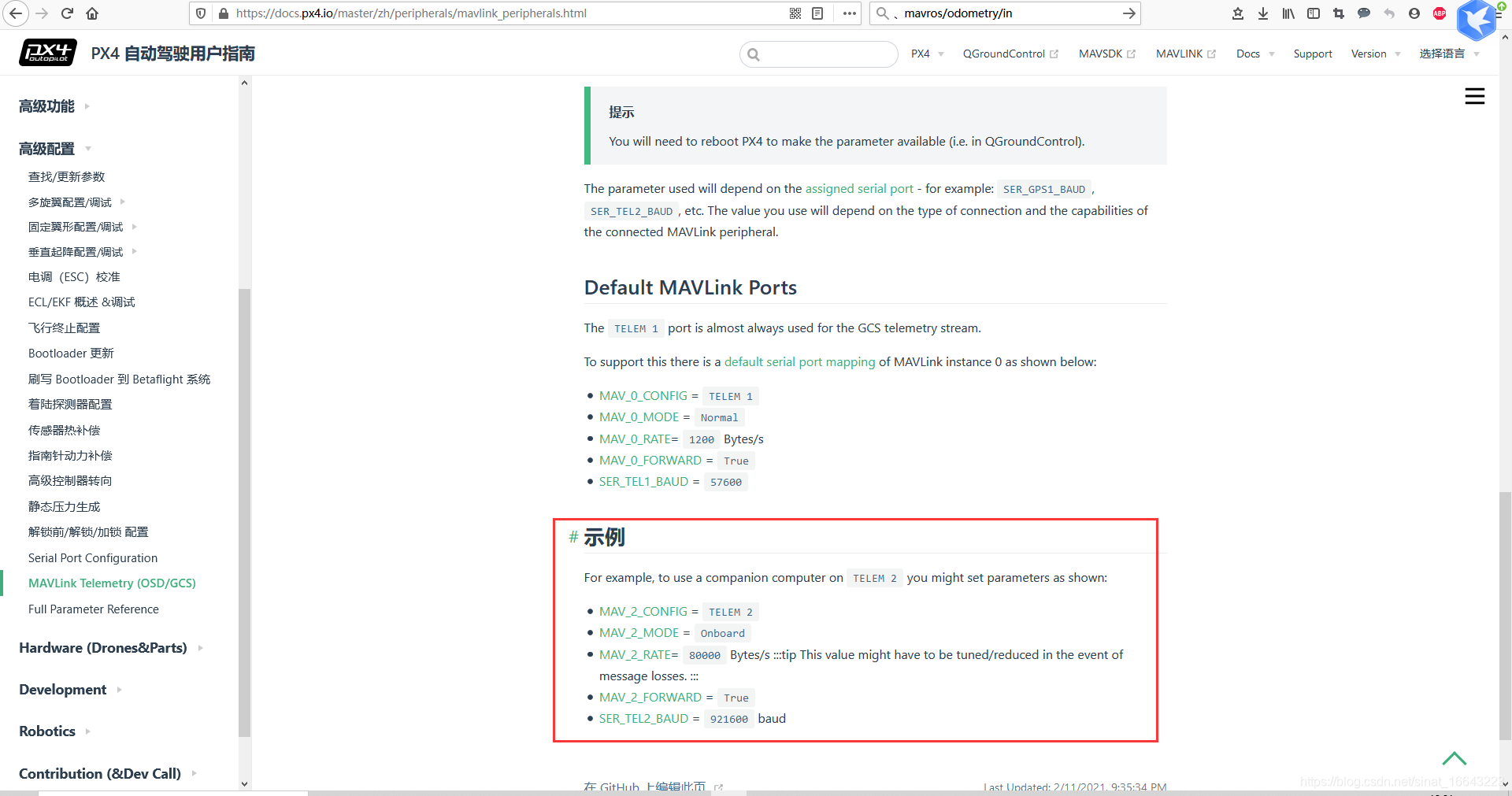This screenshot has width=1512, height=796.
Task: Go back to the previous page
Action: 17,13
